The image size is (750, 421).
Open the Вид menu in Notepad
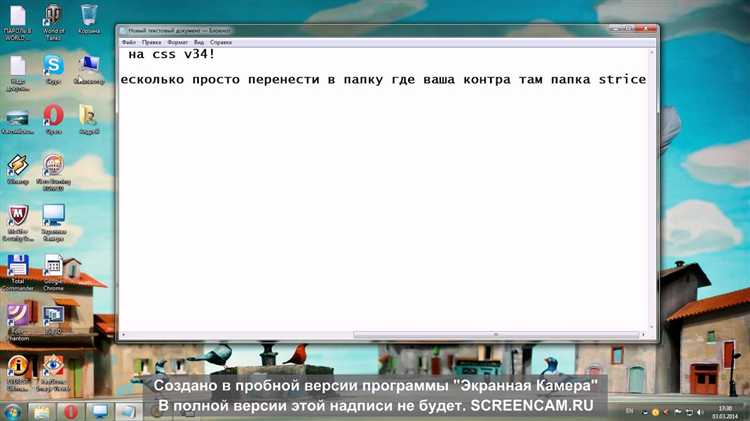pos(198,43)
